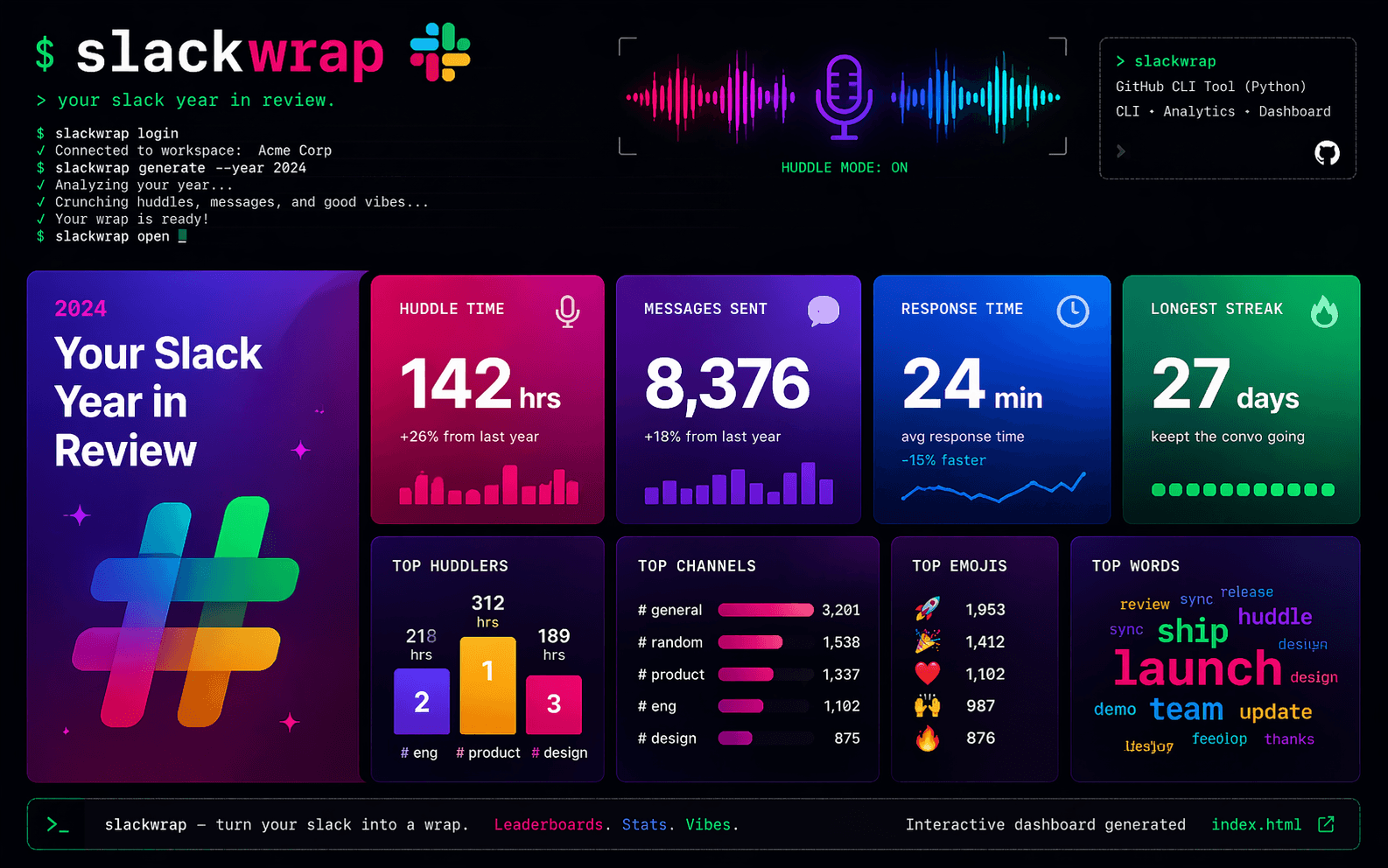Screen dimensions: 1388x868
Task: Open the GitHub octocat icon
Action: [1327, 153]
